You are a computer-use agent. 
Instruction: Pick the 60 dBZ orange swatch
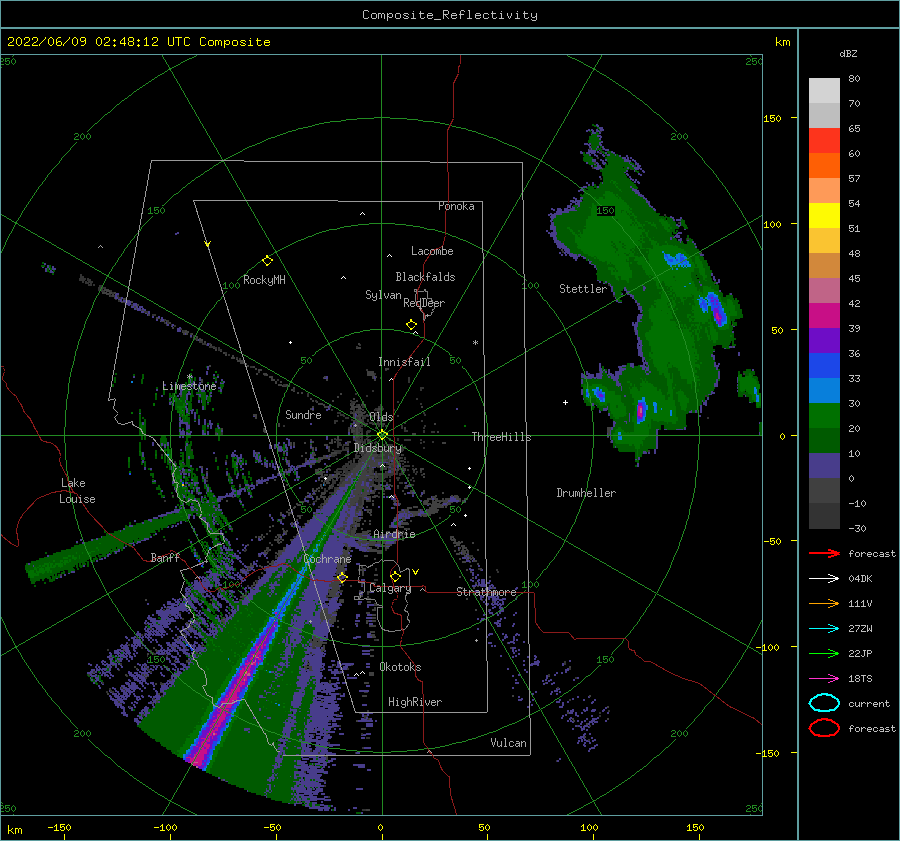click(x=824, y=165)
